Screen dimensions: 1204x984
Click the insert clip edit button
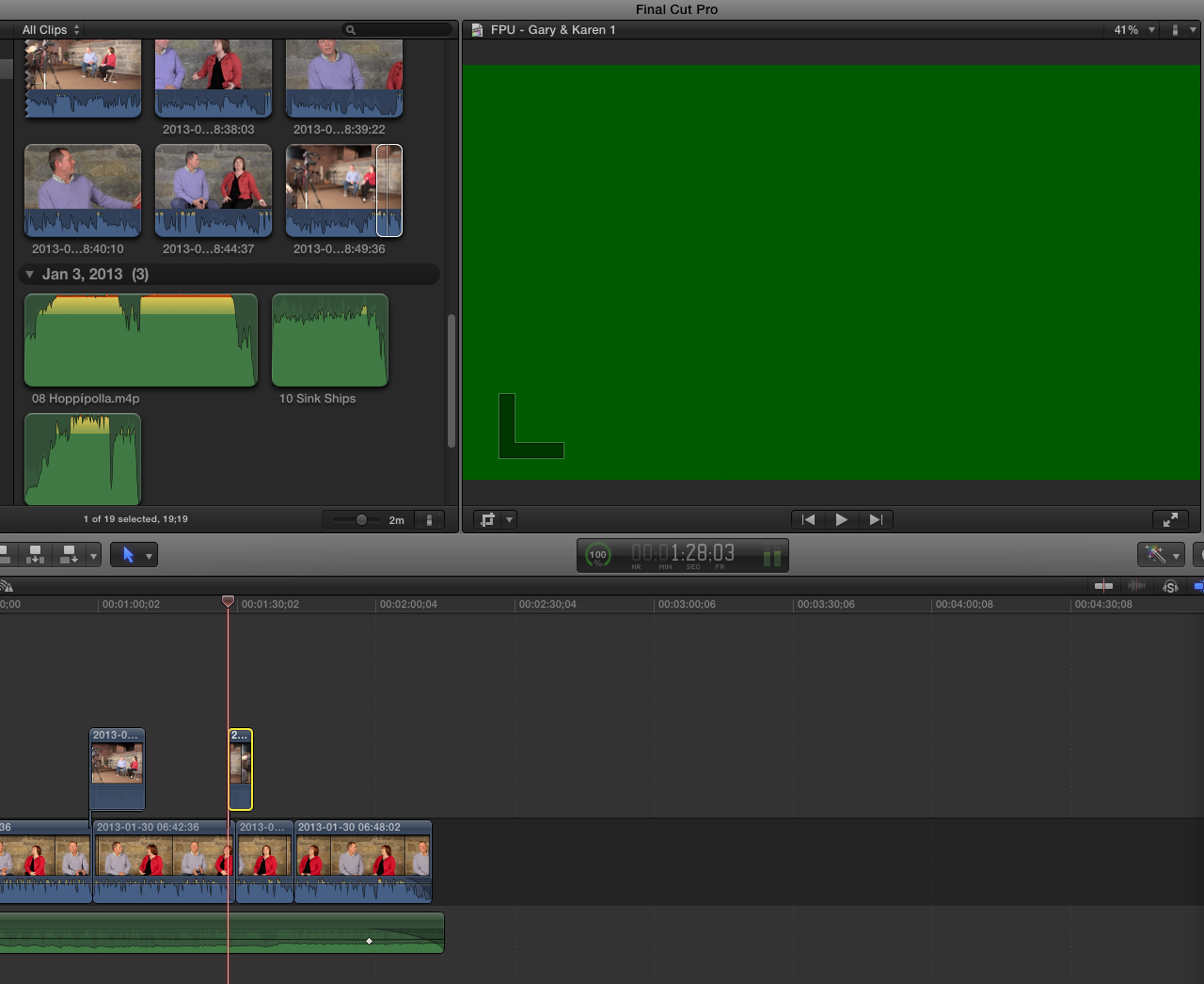click(35, 555)
